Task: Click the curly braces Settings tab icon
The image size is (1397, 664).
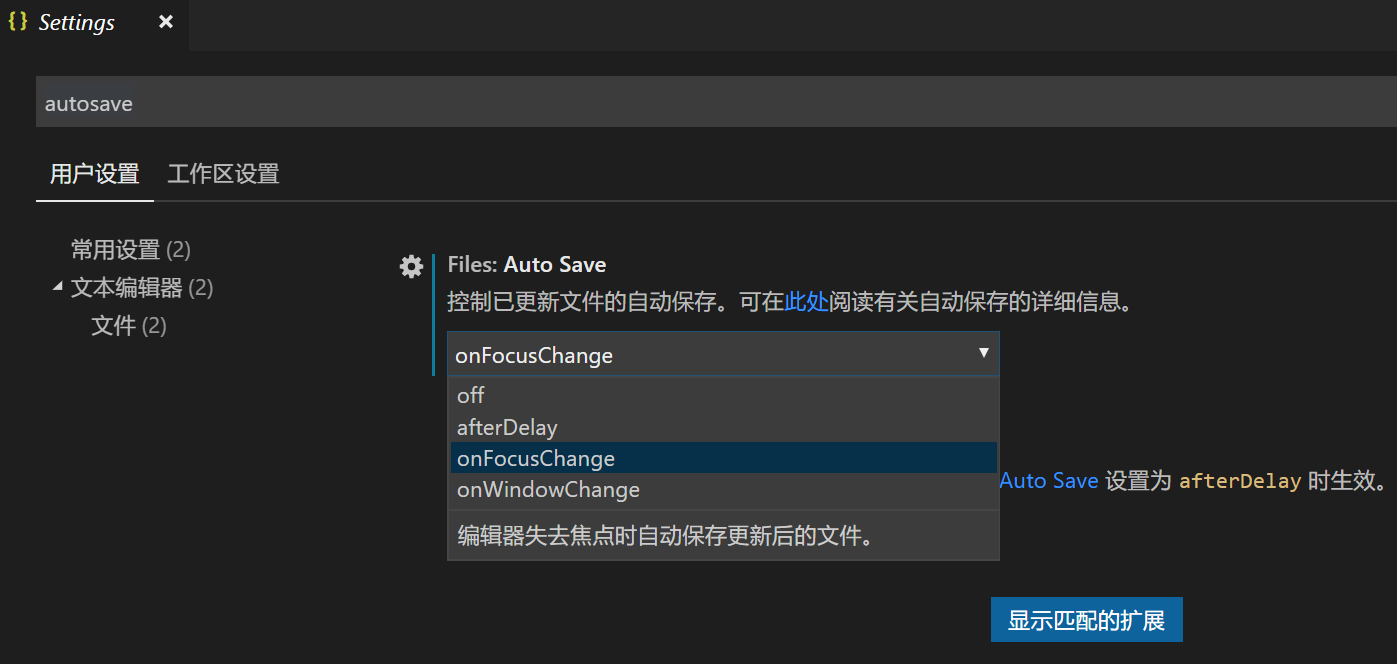Action: pyautogui.click(x=17, y=21)
